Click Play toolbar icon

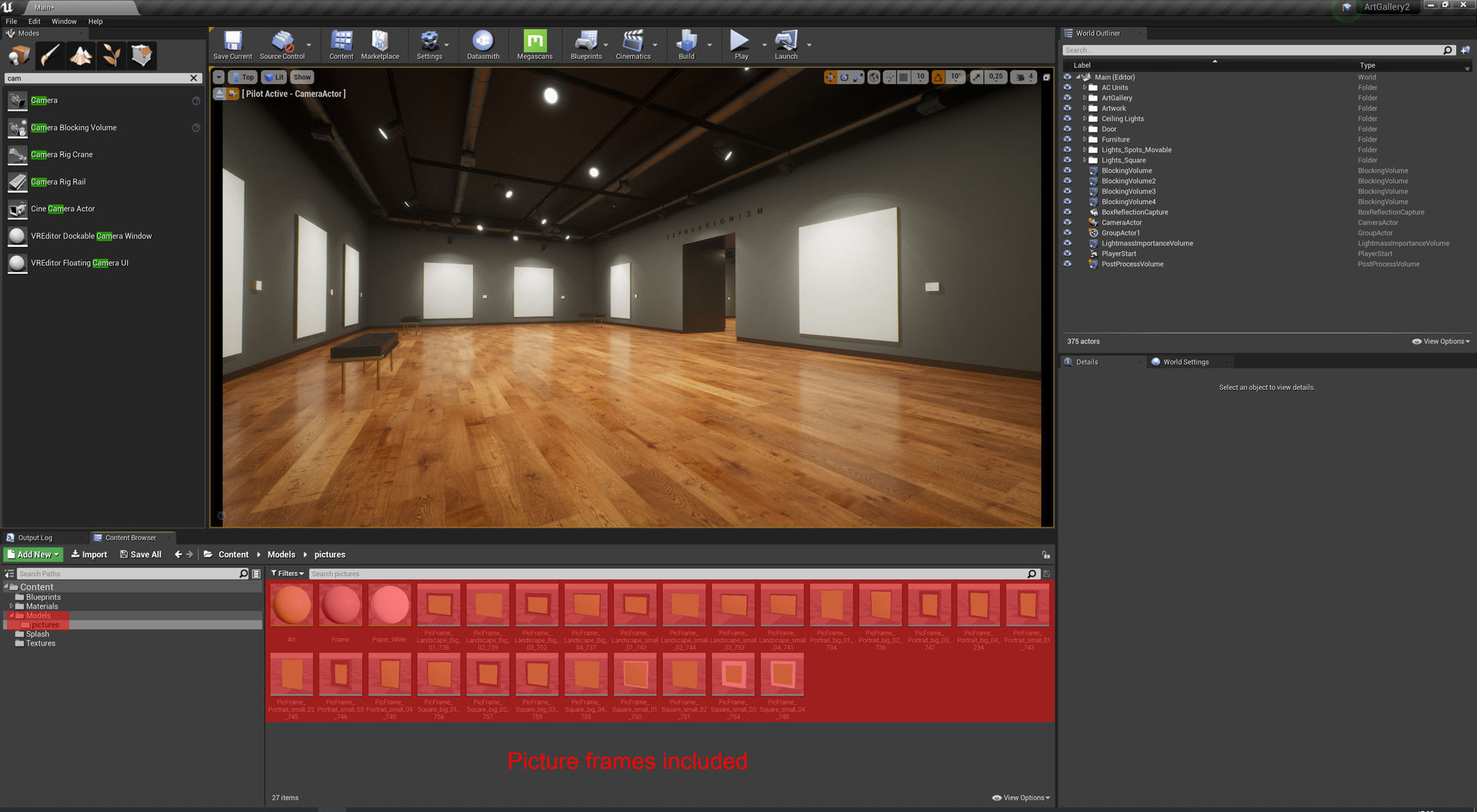741,45
